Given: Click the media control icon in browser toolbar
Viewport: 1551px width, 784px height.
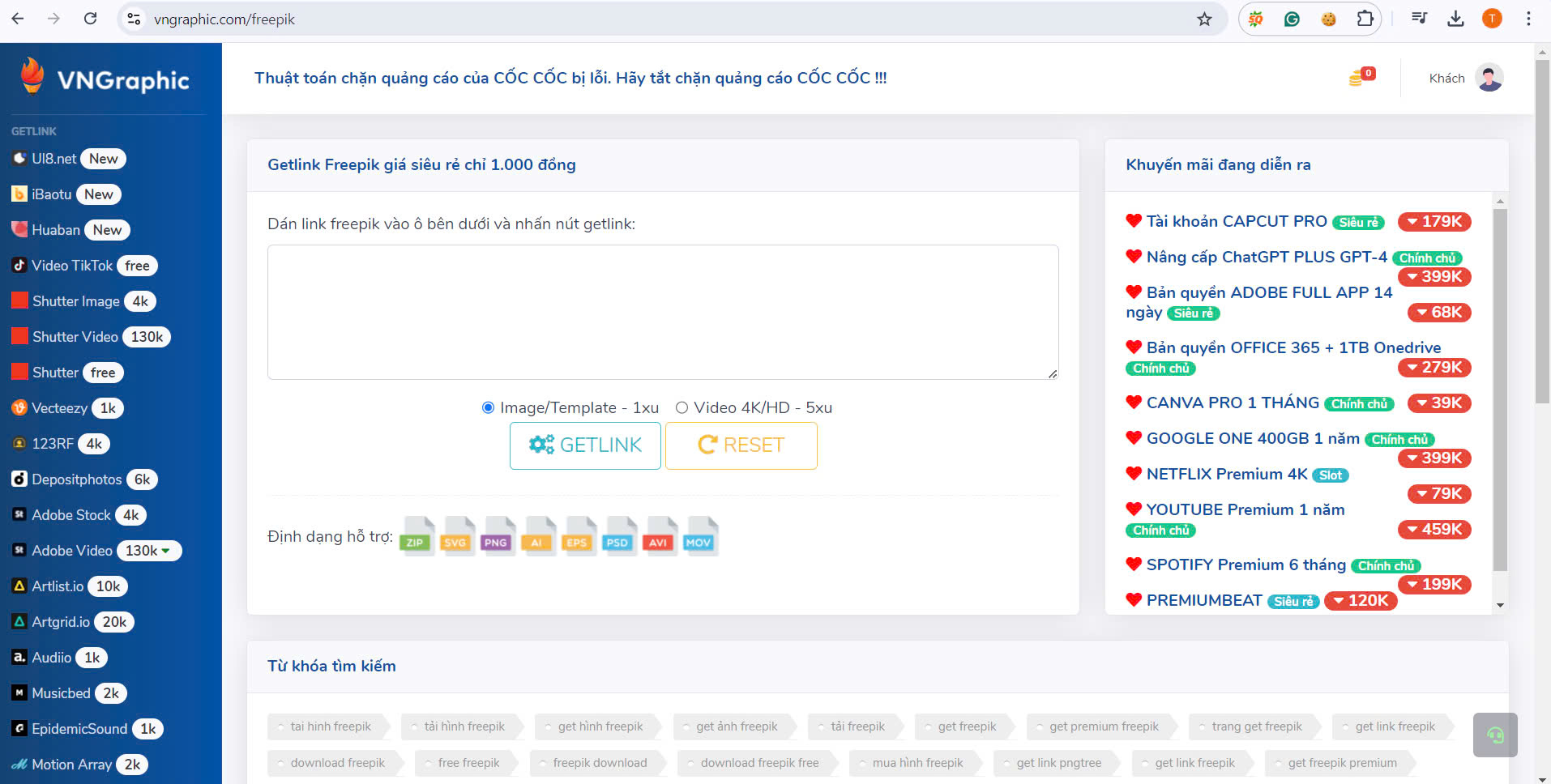Looking at the screenshot, I should click(1419, 19).
